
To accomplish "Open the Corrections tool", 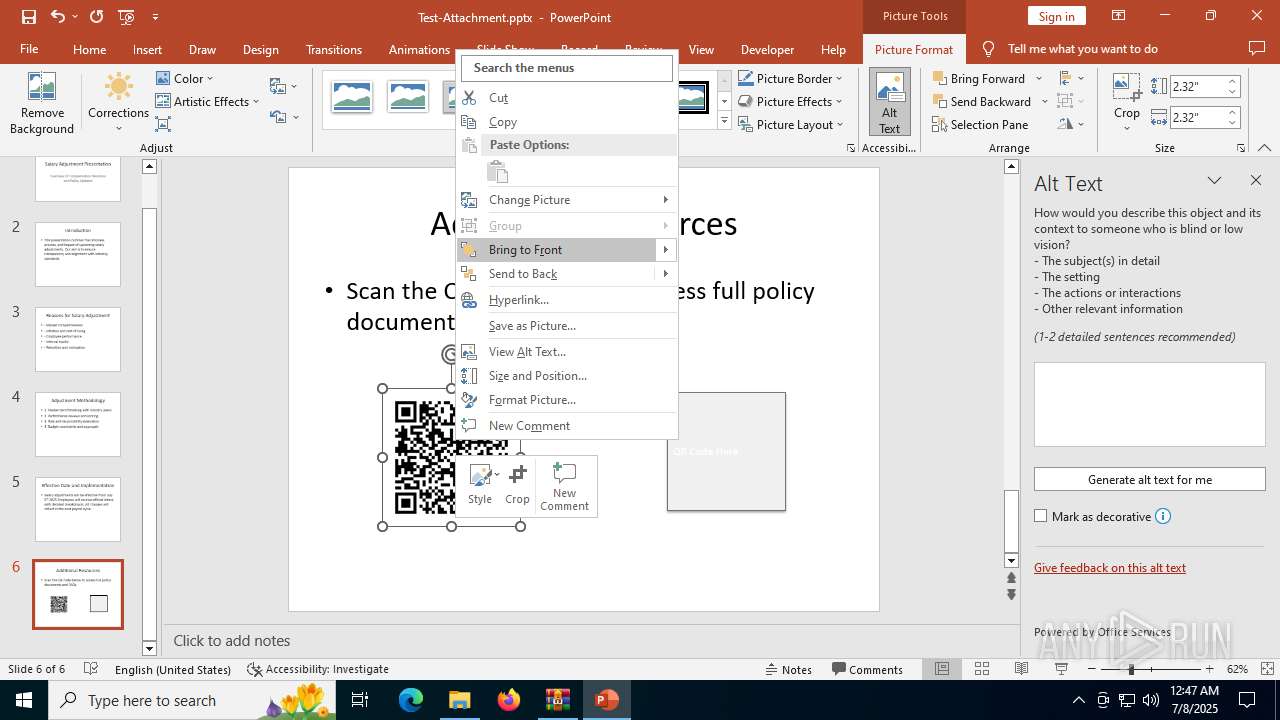I will (118, 103).
